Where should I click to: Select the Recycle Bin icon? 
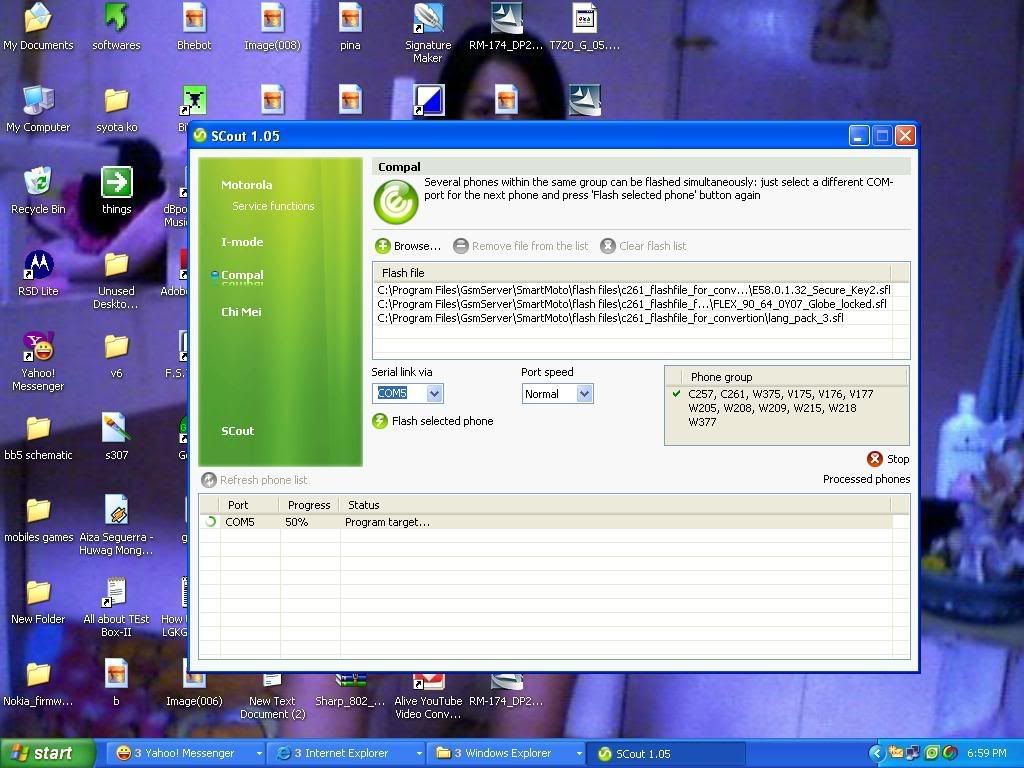38,191
